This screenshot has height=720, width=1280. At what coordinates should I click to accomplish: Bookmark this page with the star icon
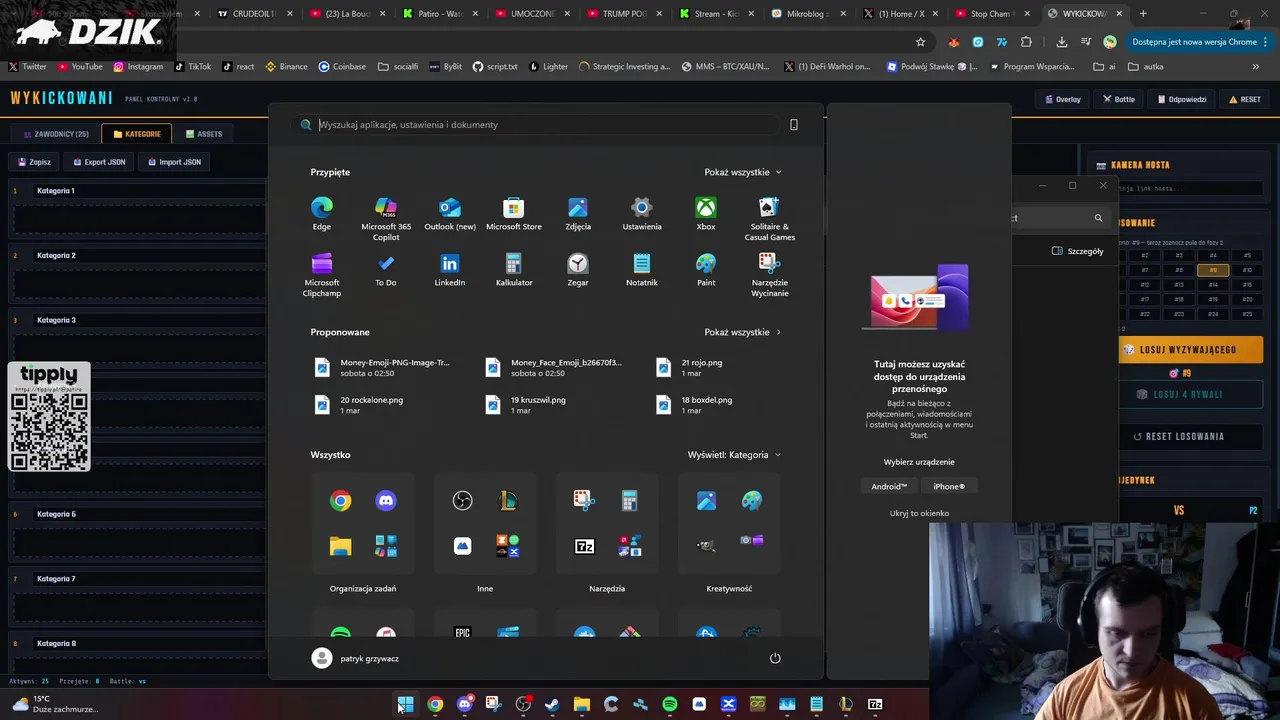tap(920, 42)
